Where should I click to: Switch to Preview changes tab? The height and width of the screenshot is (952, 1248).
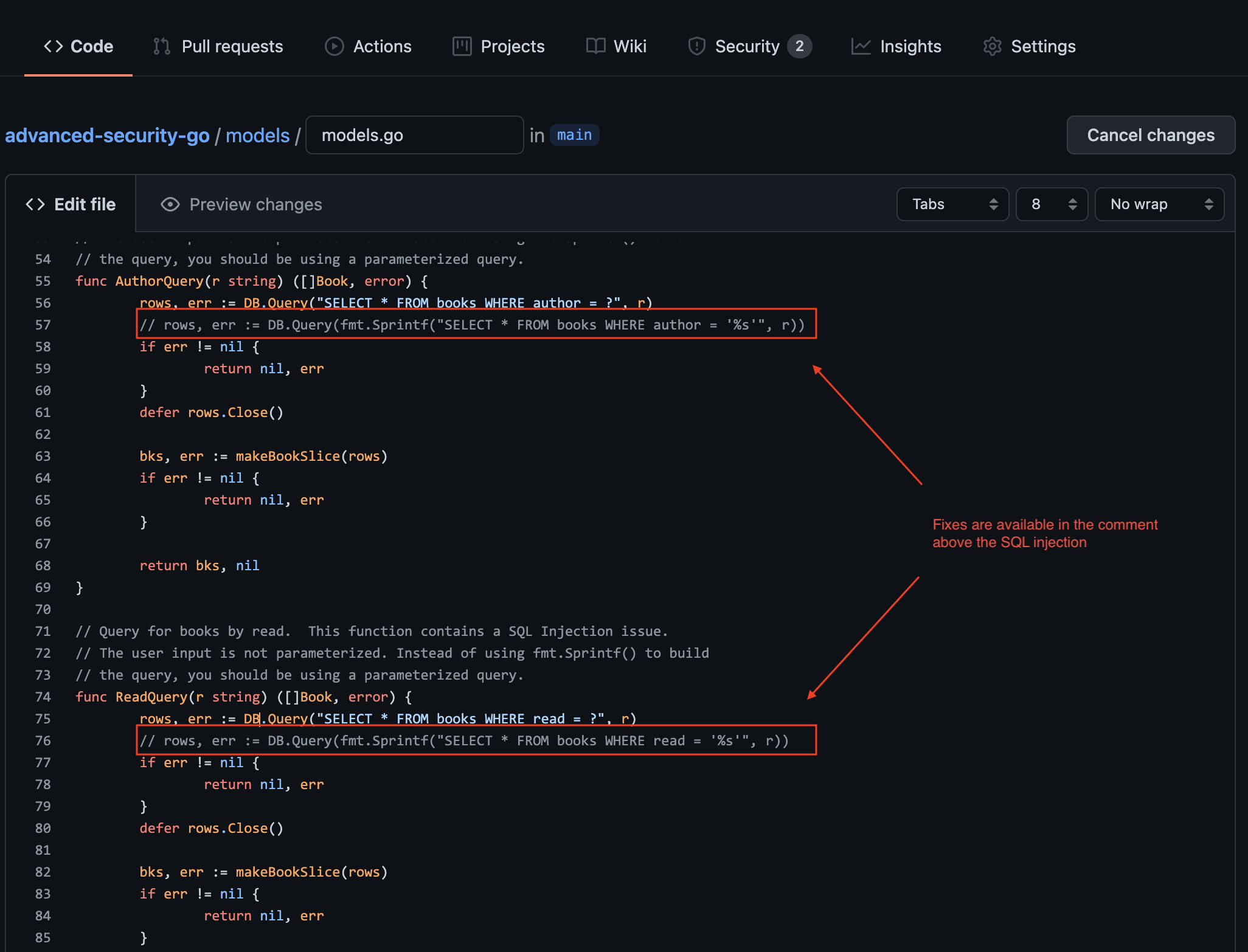[255, 204]
